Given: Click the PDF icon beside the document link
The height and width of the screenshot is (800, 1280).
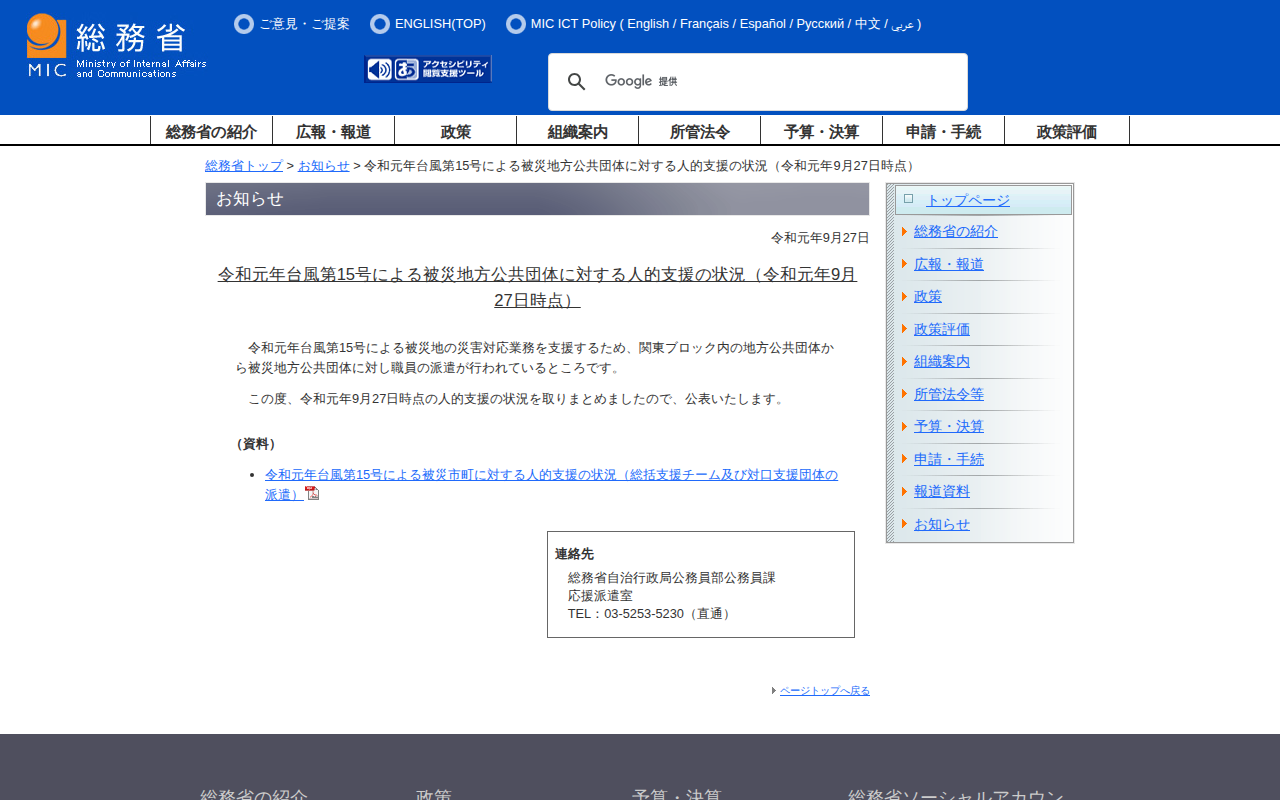Looking at the screenshot, I should pos(312,493).
